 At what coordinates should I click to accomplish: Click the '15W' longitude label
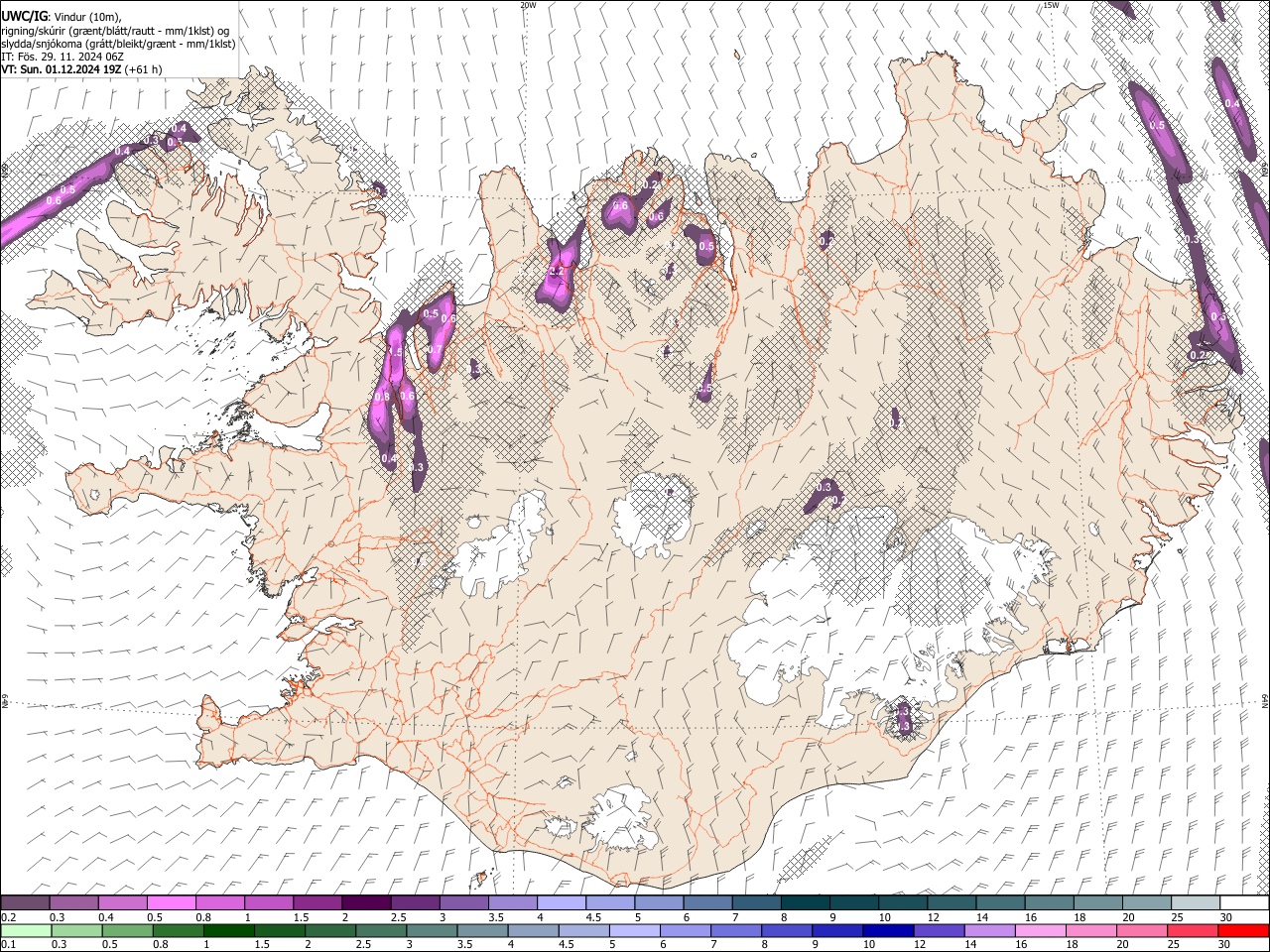(1051, 5)
